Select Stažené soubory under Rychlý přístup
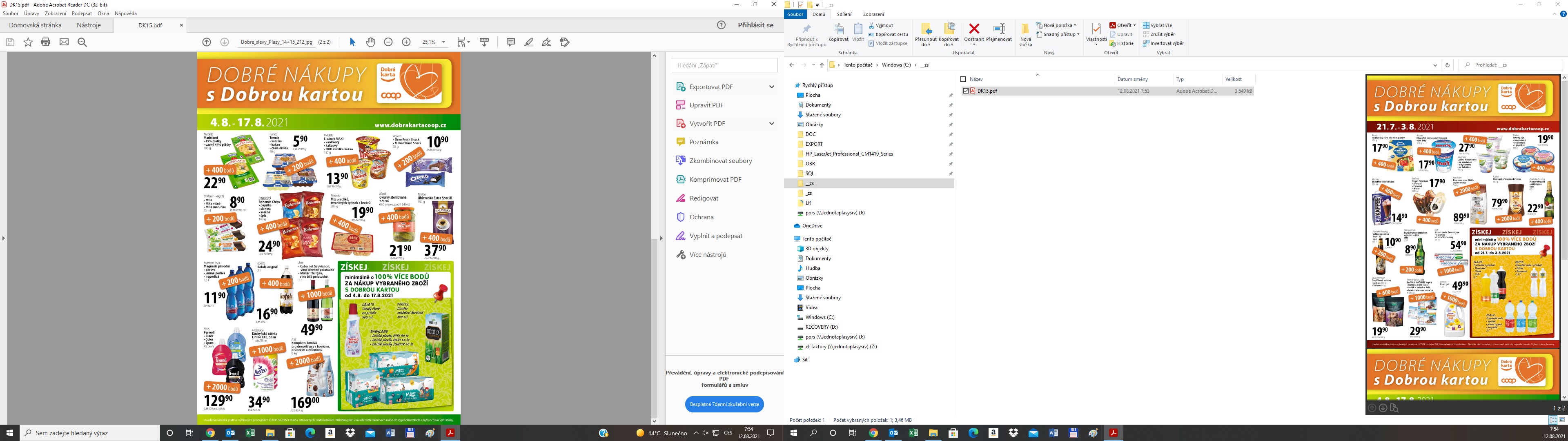Screen dimensions: 1568x441 (822, 114)
